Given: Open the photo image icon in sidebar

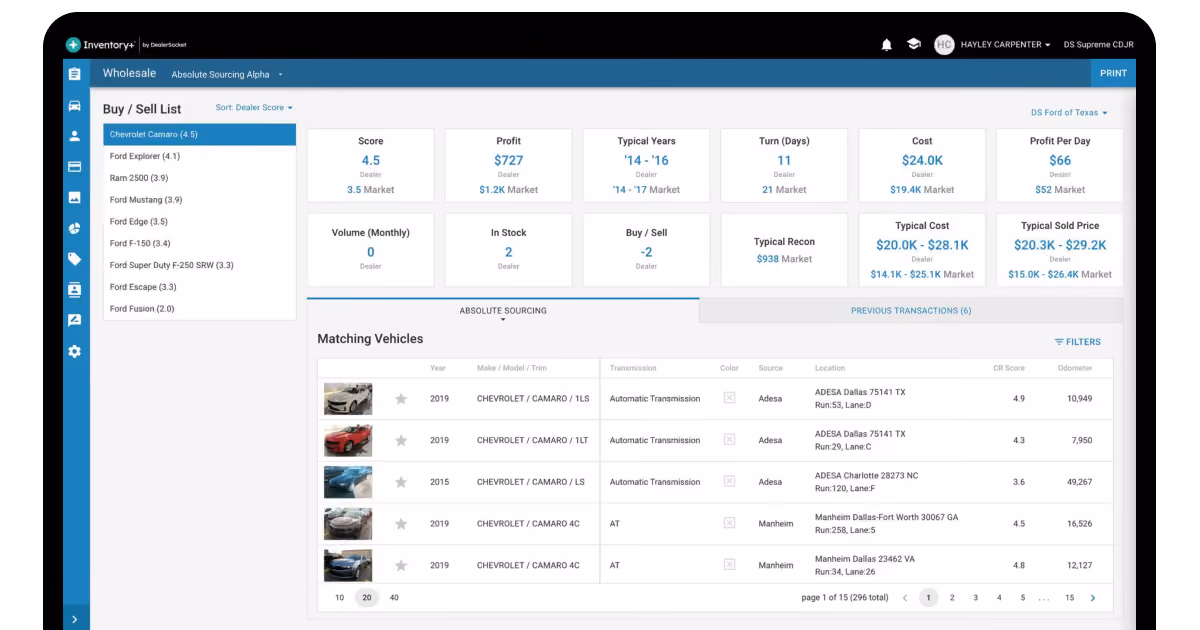Looking at the screenshot, I should pyautogui.click(x=74, y=198).
